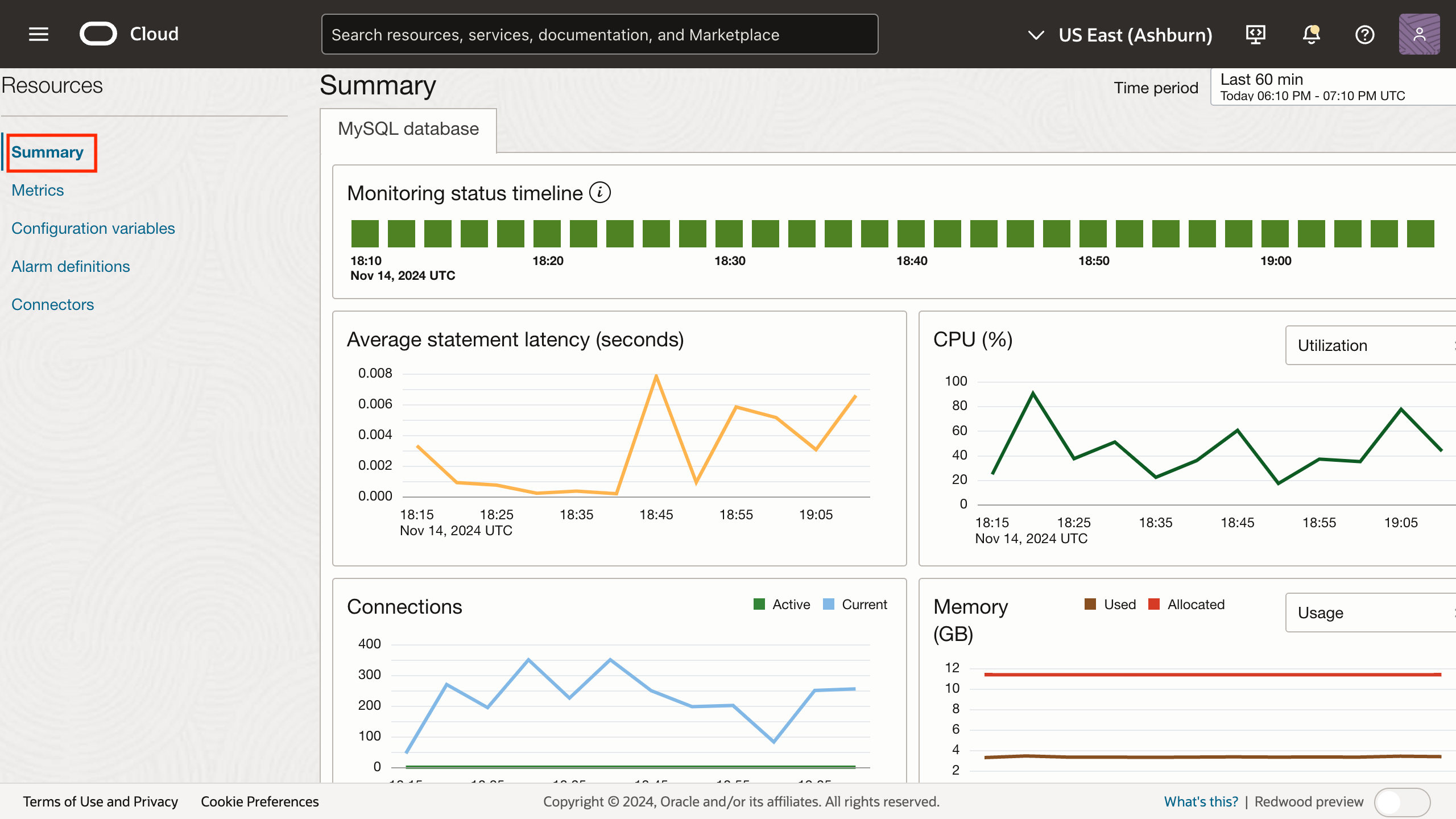This screenshot has height=819, width=1456.
Task: Switch to the MySQL database tab
Action: 407,129
